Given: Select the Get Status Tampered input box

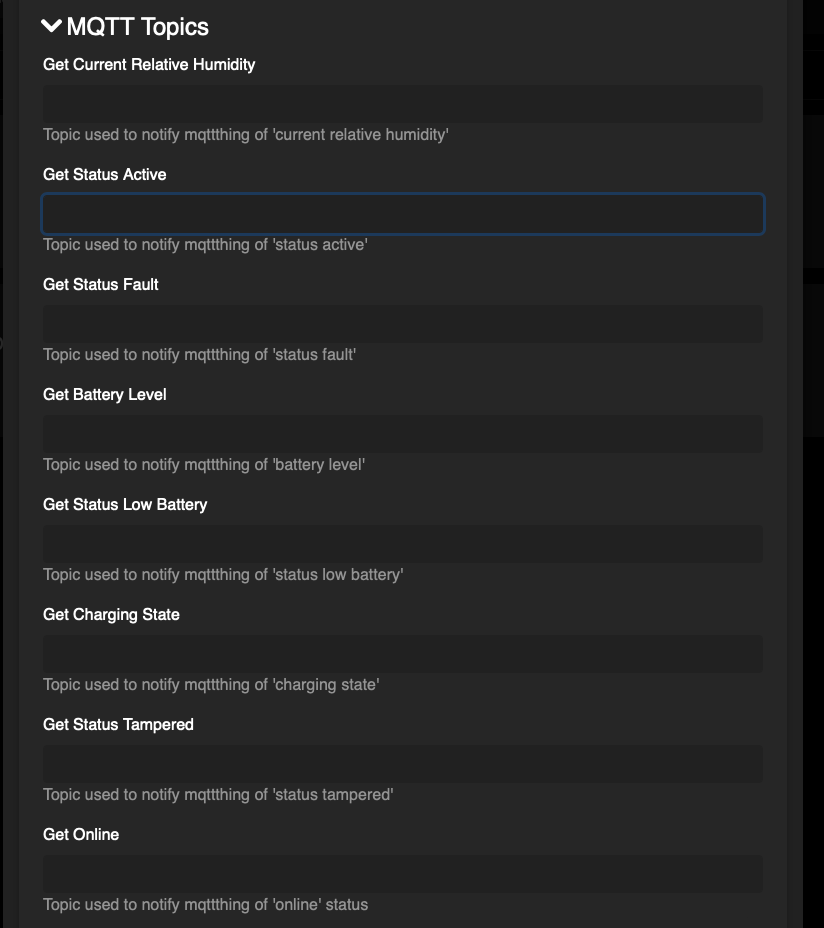Looking at the screenshot, I should click(x=402, y=764).
